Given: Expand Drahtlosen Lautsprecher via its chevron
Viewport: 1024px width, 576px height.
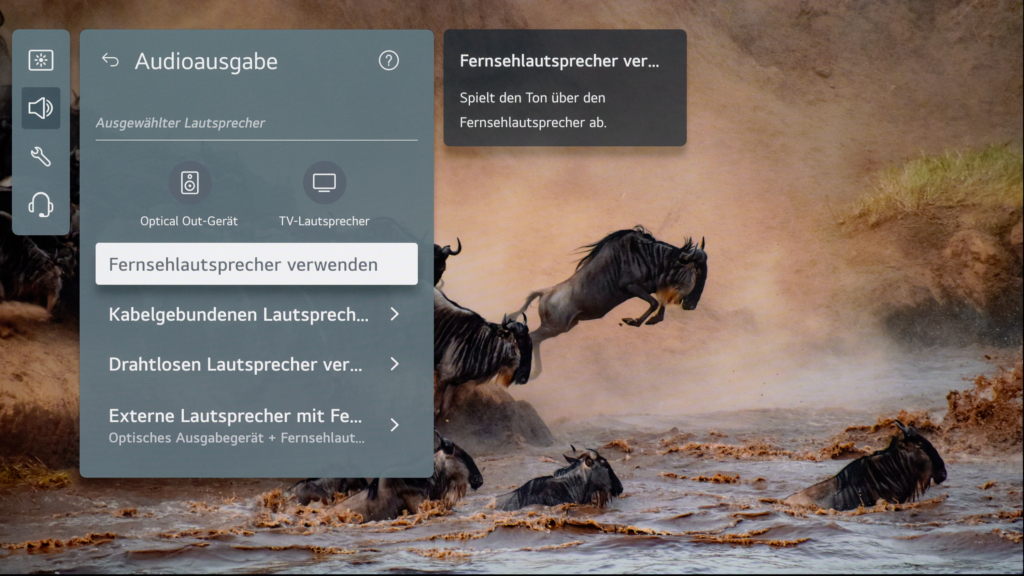Looking at the screenshot, I should [x=395, y=364].
